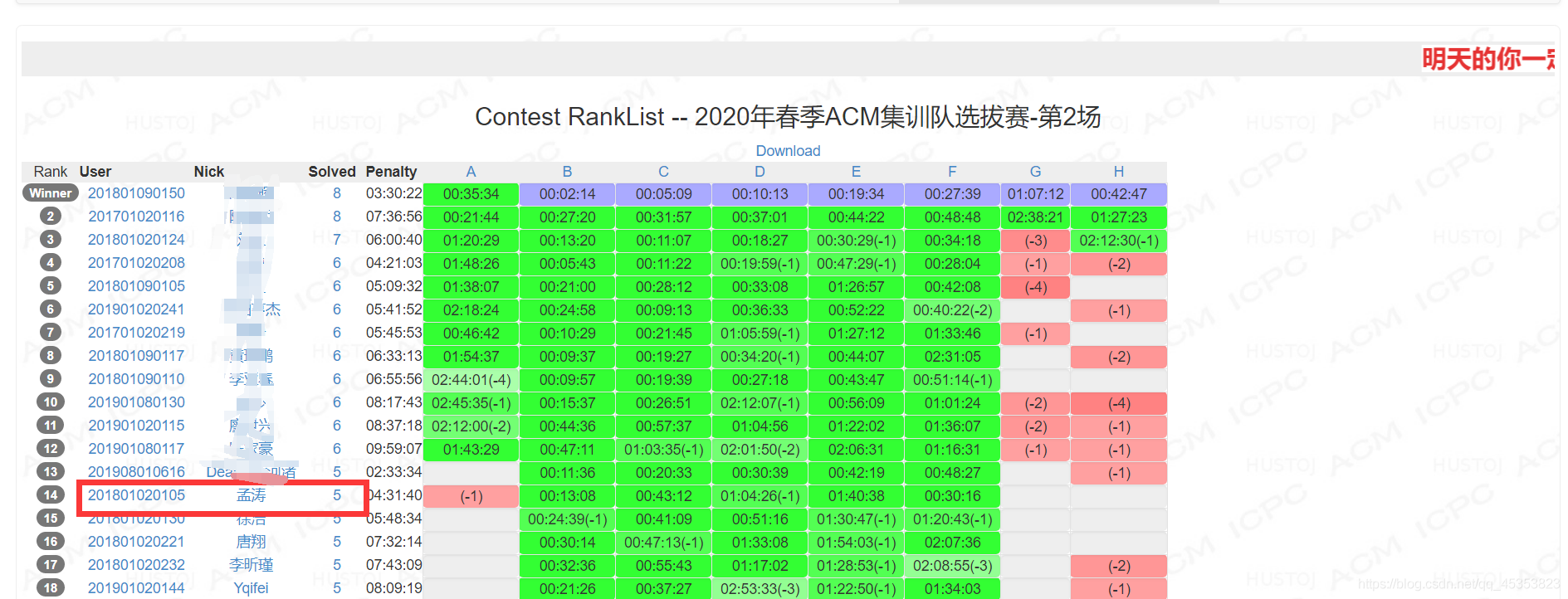Click cell 02:12:30(-1) in rank 3 H column
This screenshot has height=599, width=1568.
point(1119,241)
